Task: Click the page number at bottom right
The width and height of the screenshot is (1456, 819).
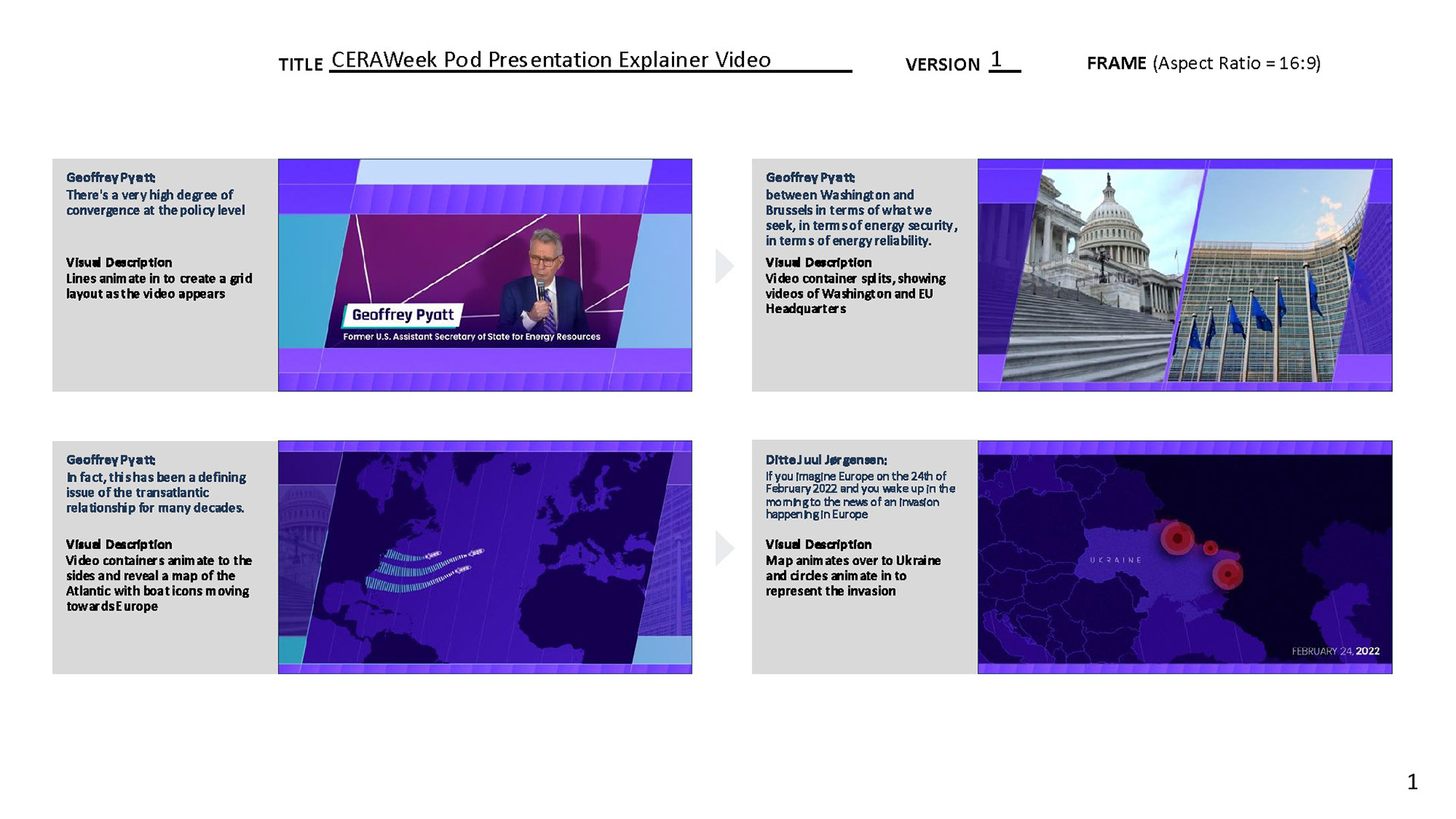Action: [1412, 782]
